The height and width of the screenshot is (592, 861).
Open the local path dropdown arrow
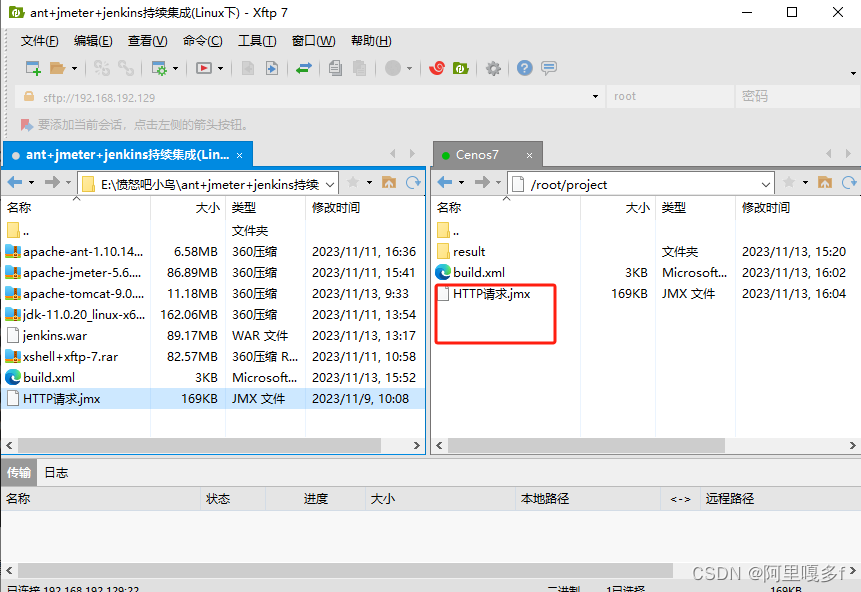(x=330, y=184)
